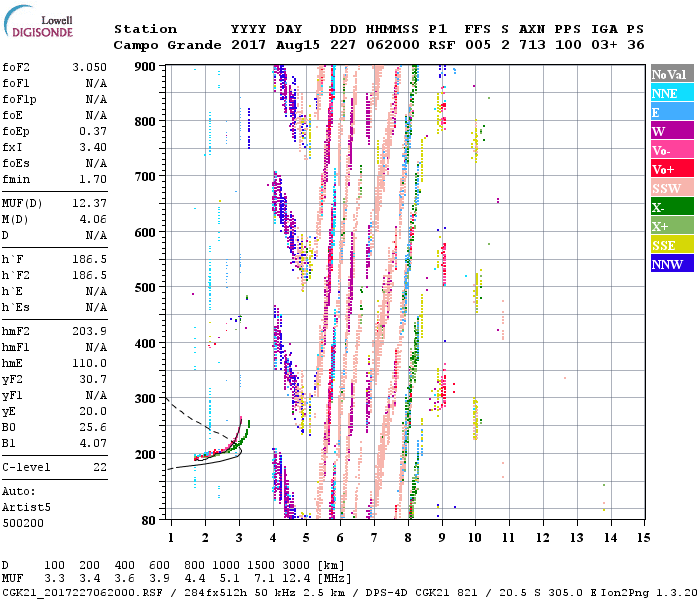This screenshot has width=700, height=600.
Task: Select the SSE yellow legend swatch
Action: pyautogui.click(x=672, y=245)
